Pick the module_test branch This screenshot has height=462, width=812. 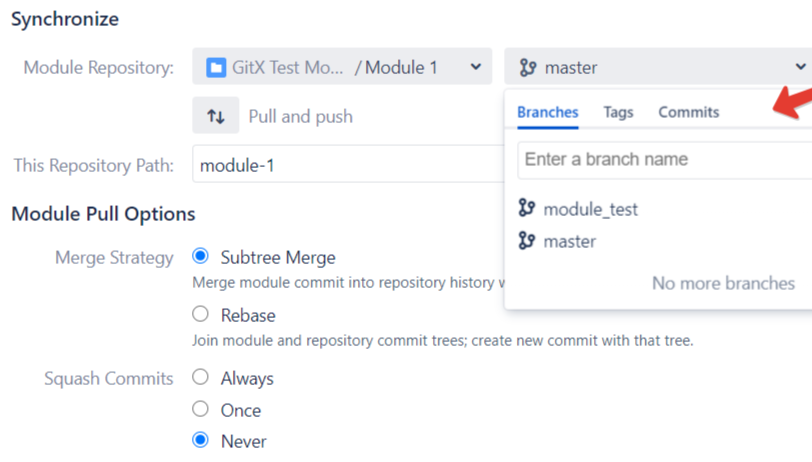590,209
